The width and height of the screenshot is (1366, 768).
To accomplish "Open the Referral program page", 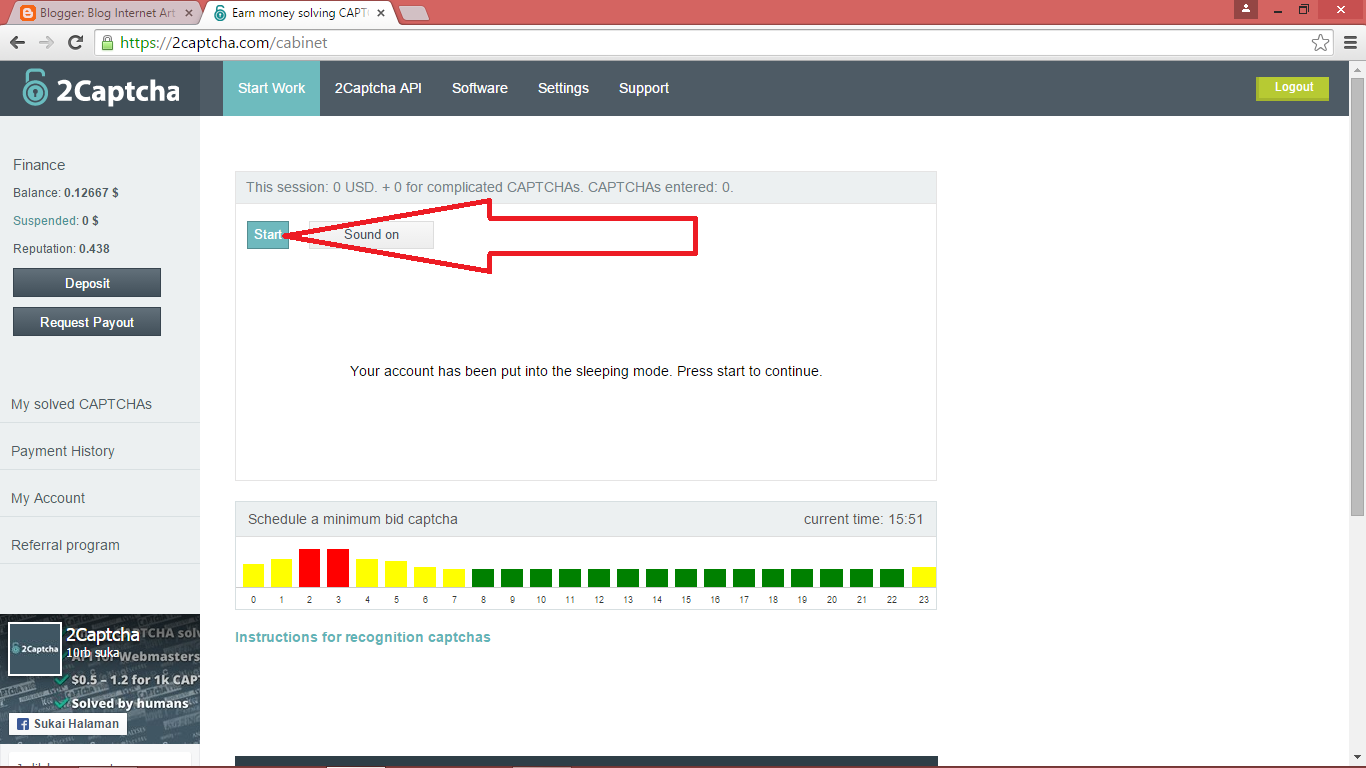I will pyautogui.click(x=65, y=545).
